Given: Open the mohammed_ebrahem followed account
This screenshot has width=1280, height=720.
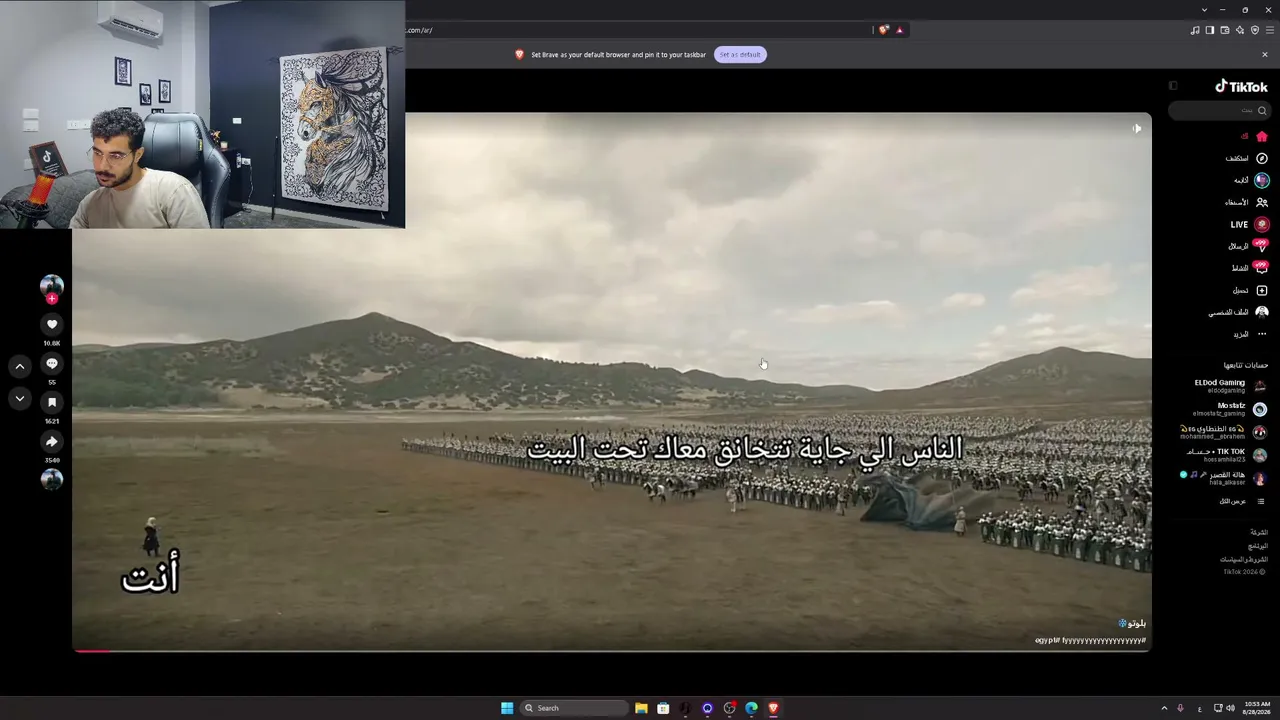Looking at the screenshot, I should point(1224,432).
